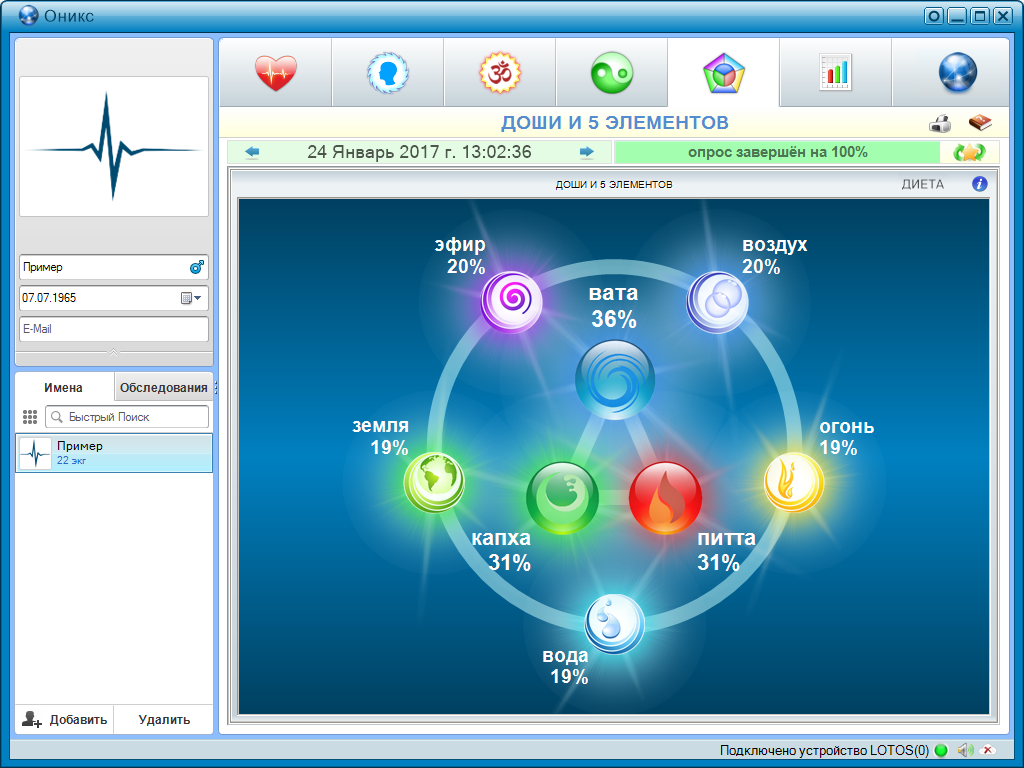Open the Om symbol tab

point(500,72)
